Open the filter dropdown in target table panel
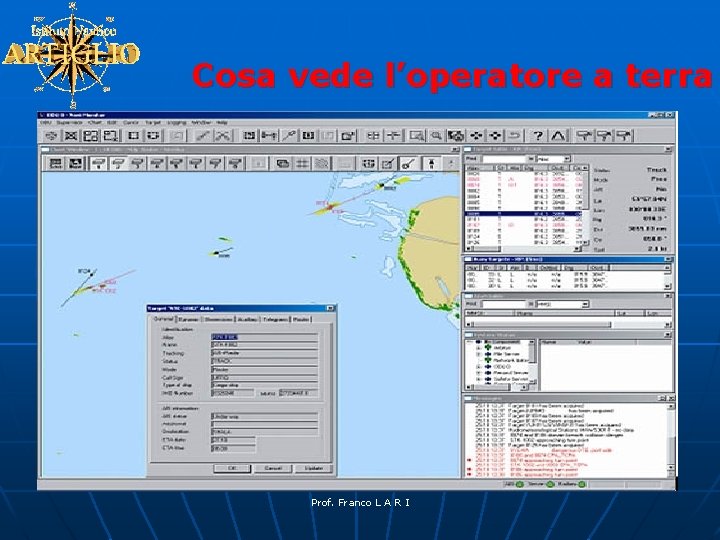This screenshot has width=720, height=540. coord(567,159)
